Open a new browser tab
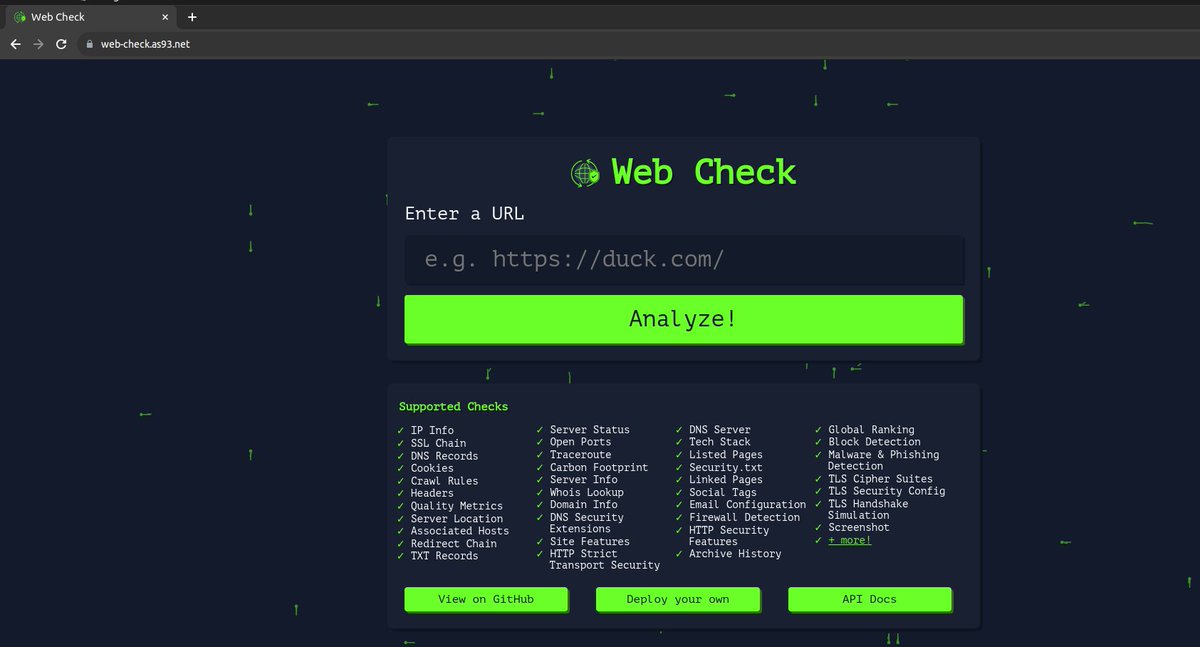The width and height of the screenshot is (1200, 647). (192, 17)
